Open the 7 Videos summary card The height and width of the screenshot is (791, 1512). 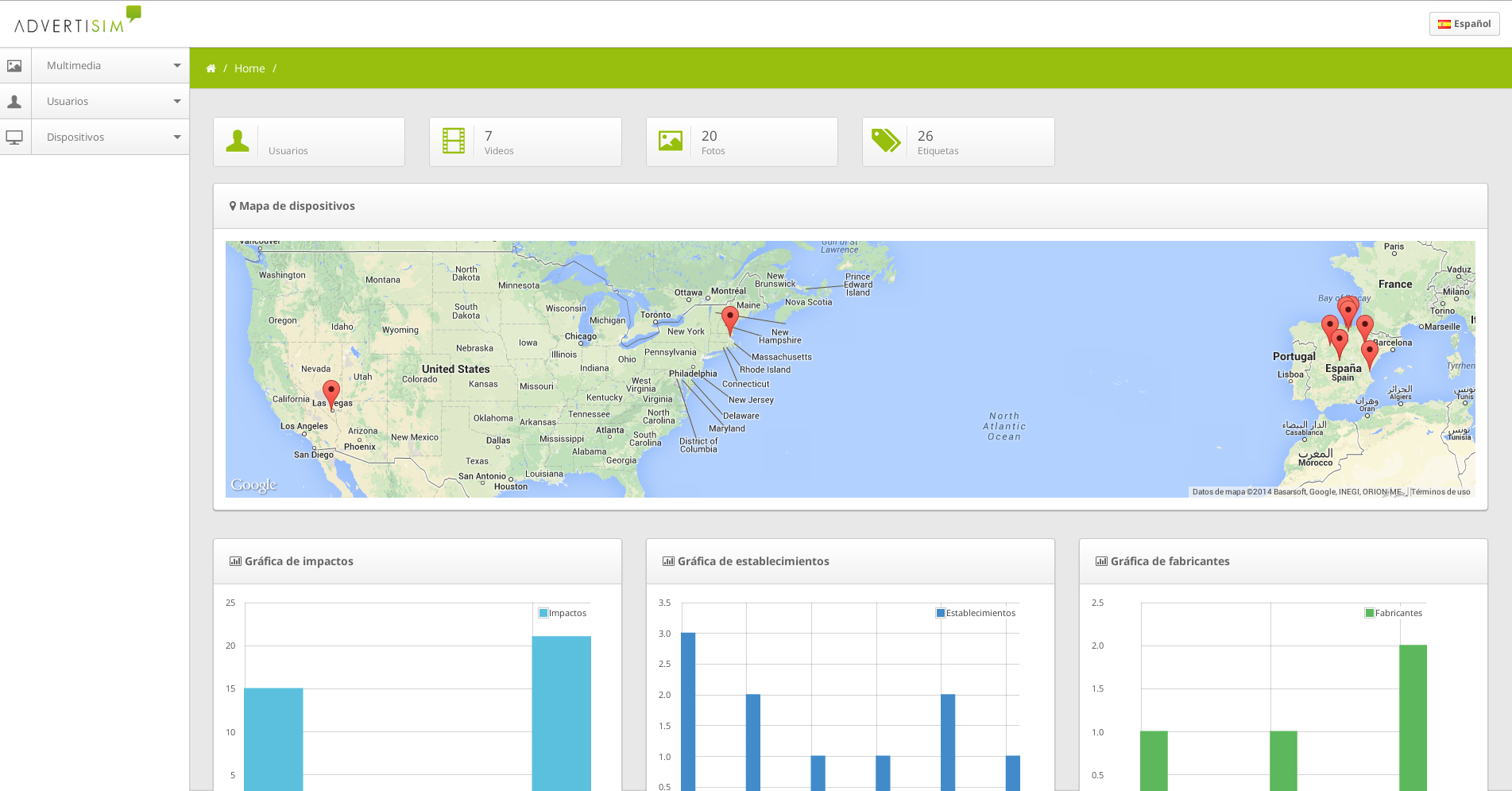pyautogui.click(x=525, y=142)
